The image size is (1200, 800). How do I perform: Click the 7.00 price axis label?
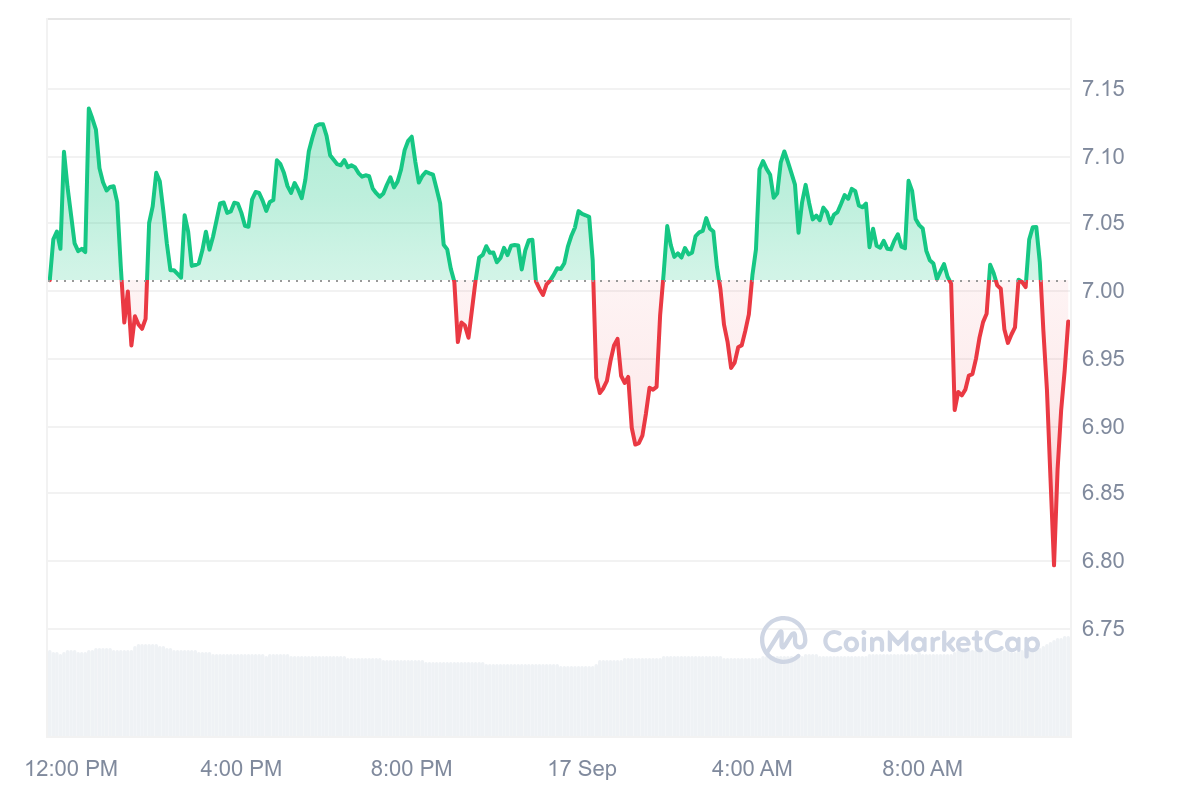[1103, 291]
